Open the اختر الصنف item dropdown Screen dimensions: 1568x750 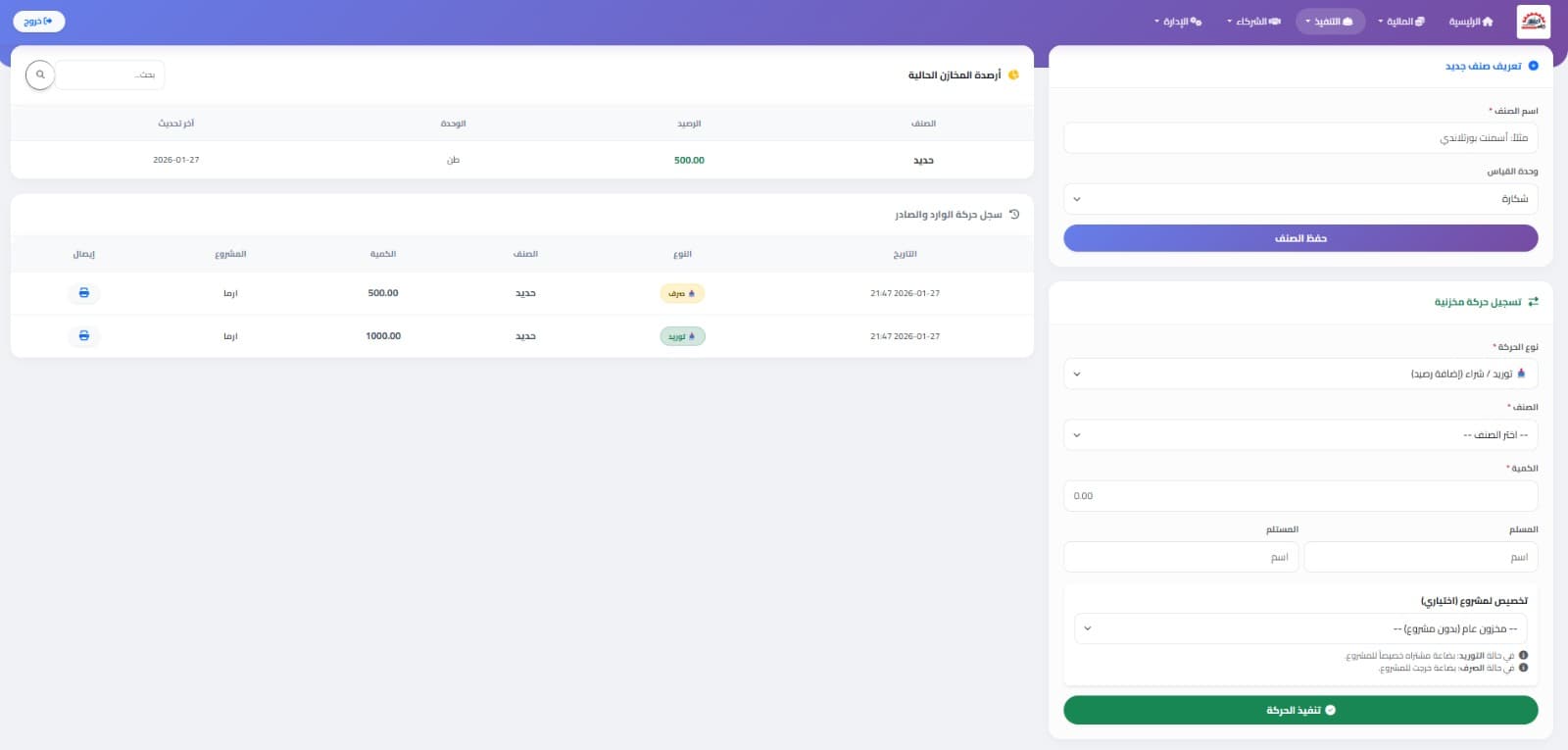pos(1300,434)
